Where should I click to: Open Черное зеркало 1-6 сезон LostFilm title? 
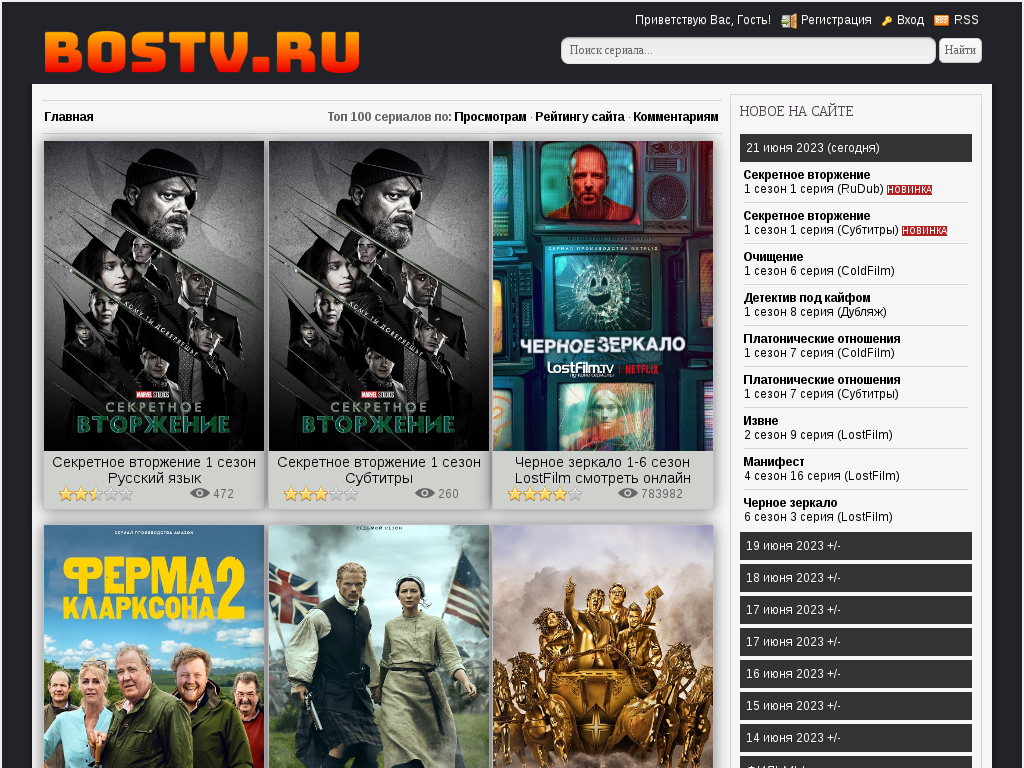coord(603,470)
